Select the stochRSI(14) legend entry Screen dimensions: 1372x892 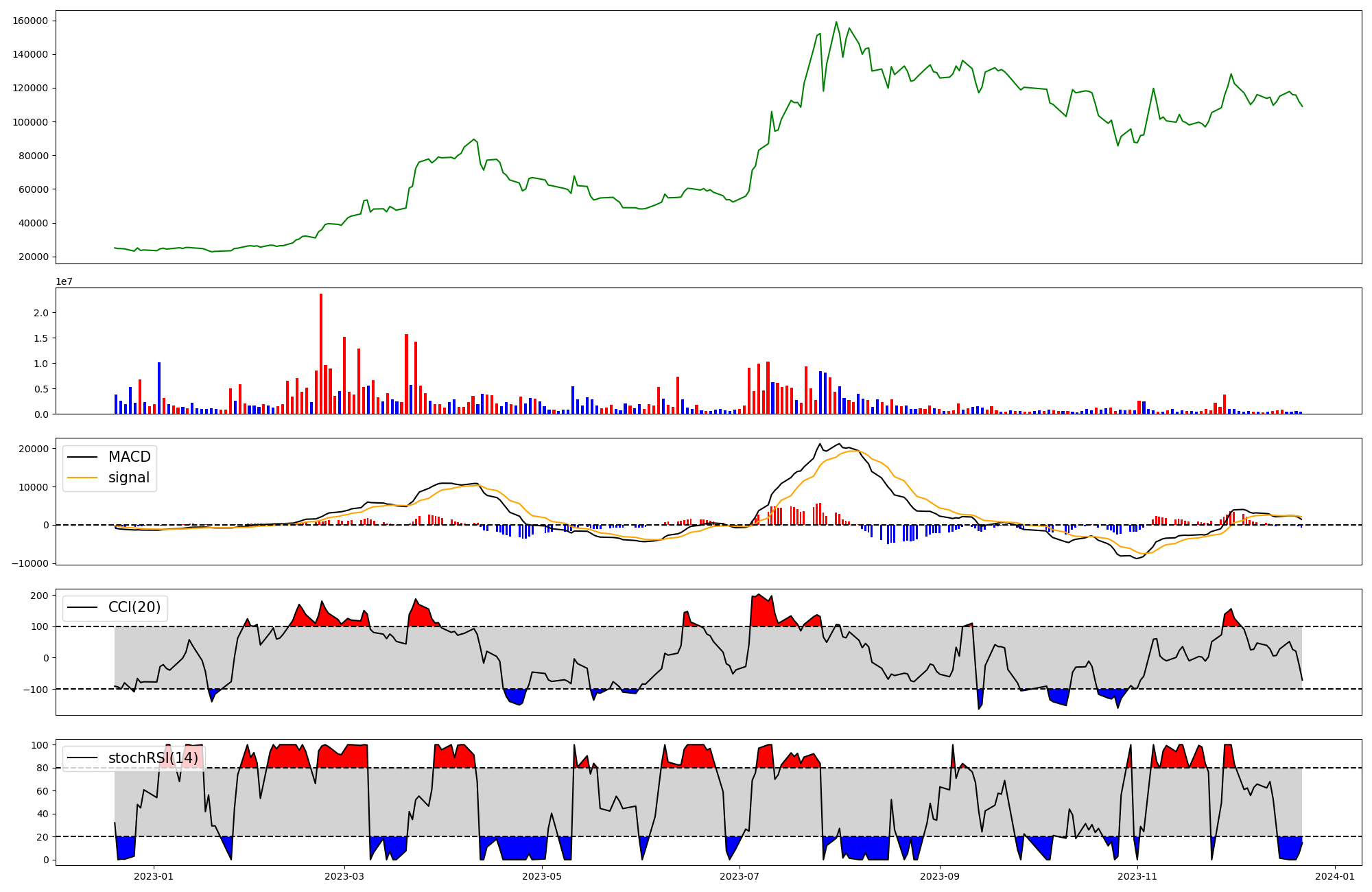[152, 758]
